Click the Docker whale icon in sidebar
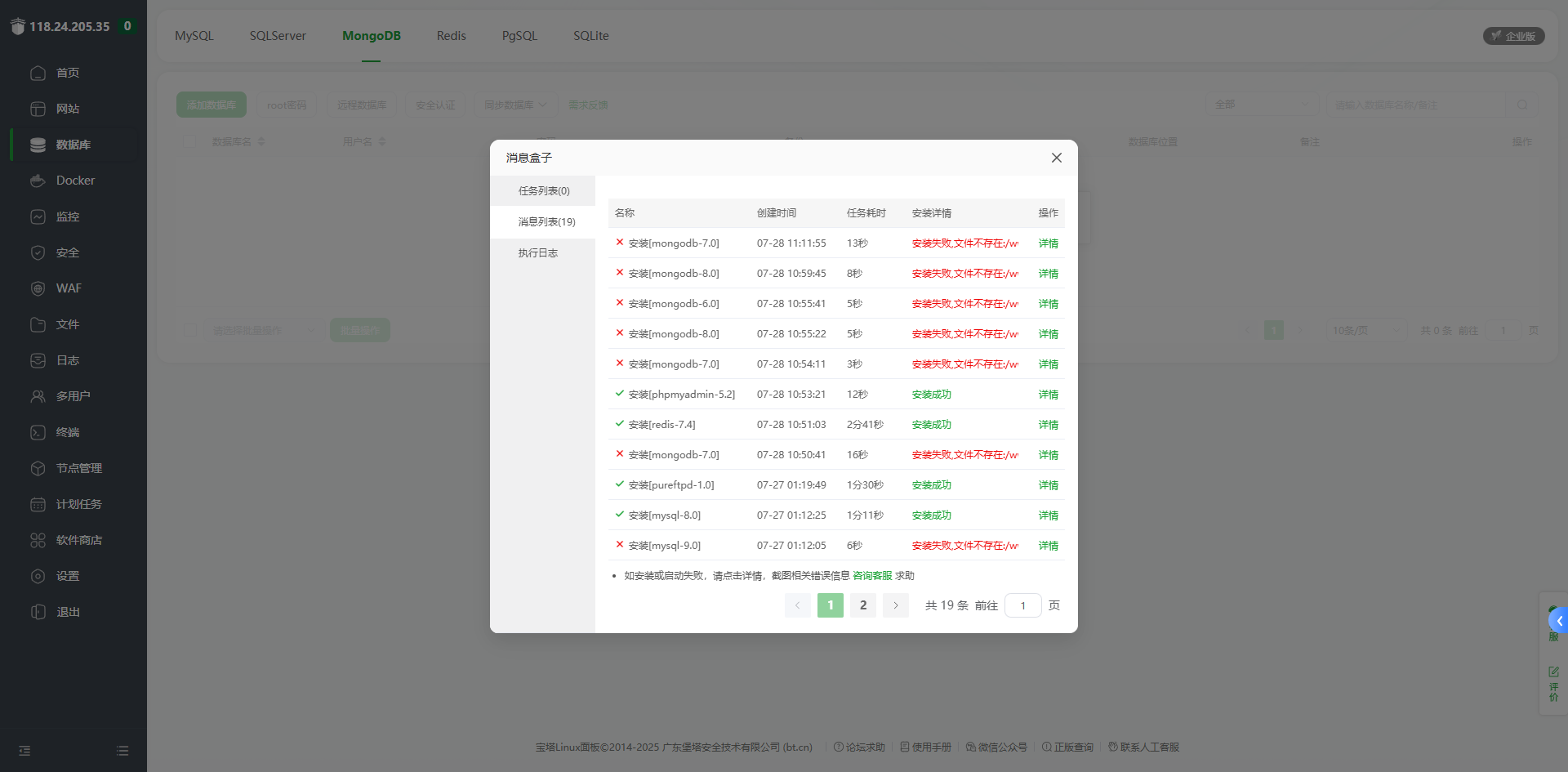Viewport: 1568px width, 772px height. [38, 181]
